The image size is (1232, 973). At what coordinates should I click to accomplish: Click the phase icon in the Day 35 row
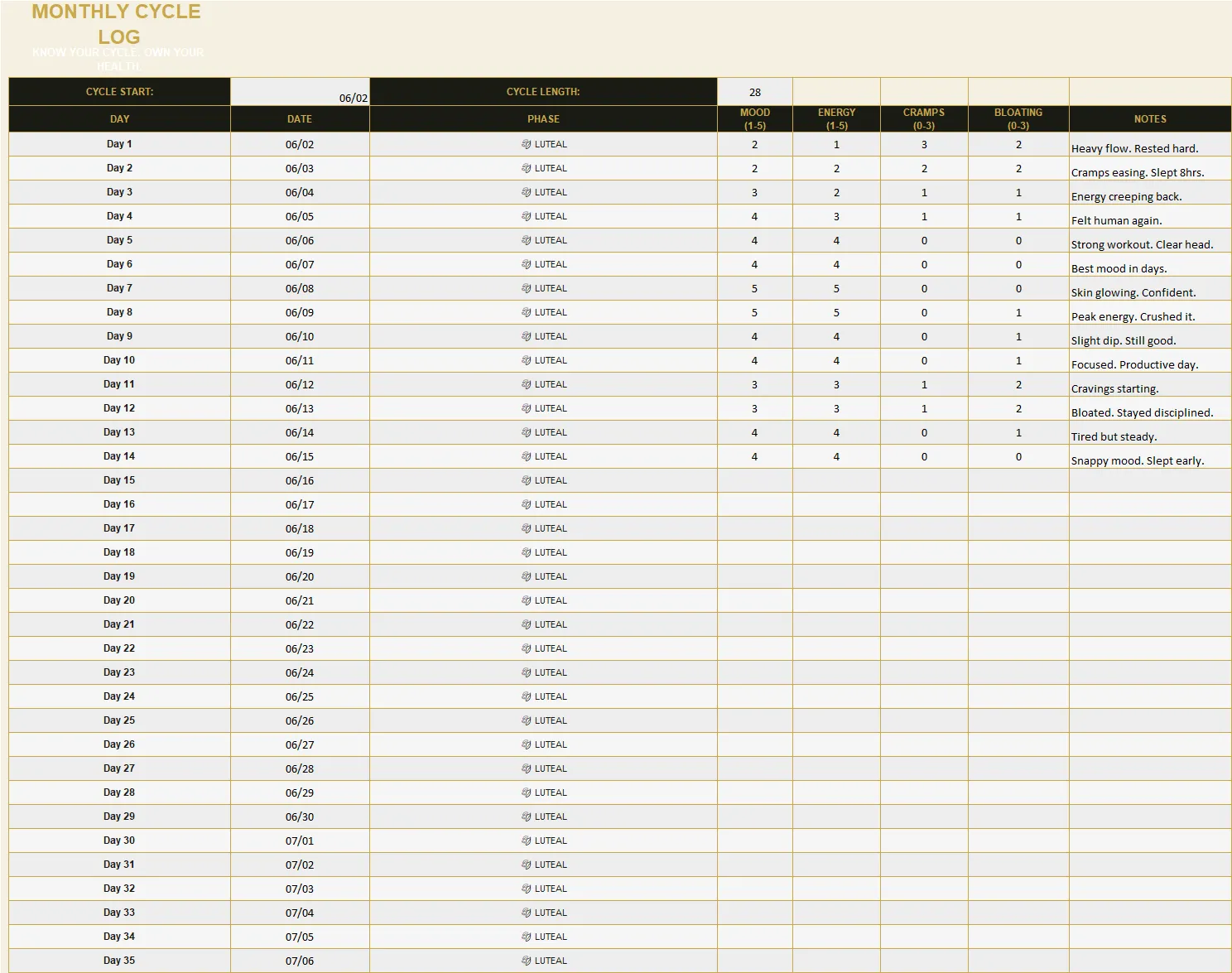click(x=526, y=961)
